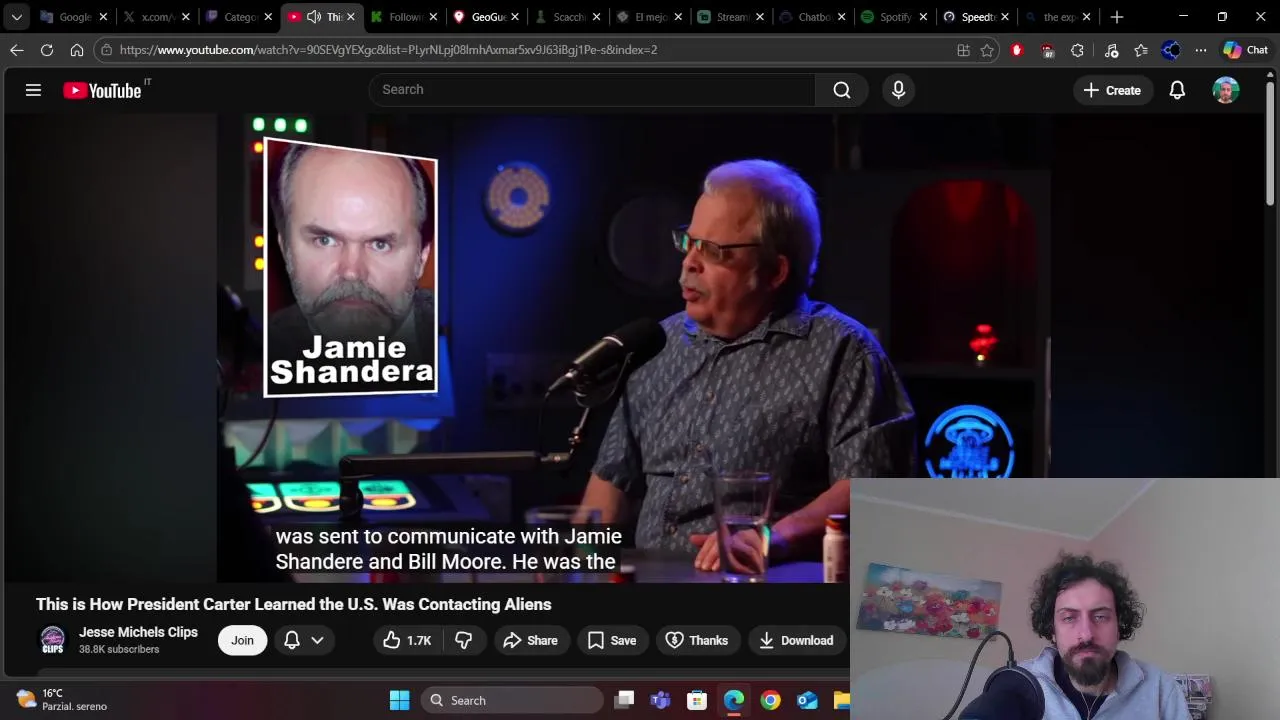Open Outlook from taskbar

pyautogui.click(x=807, y=700)
